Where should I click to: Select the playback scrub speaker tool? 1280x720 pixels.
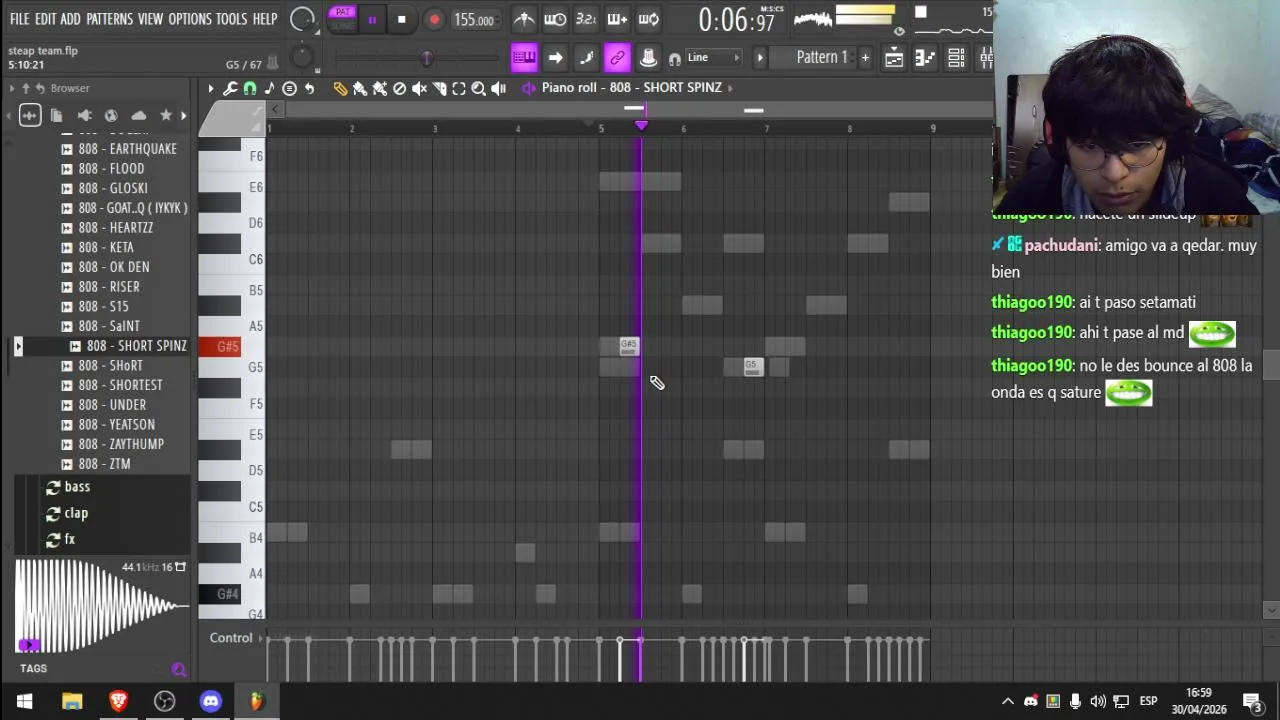(x=499, y=89)
